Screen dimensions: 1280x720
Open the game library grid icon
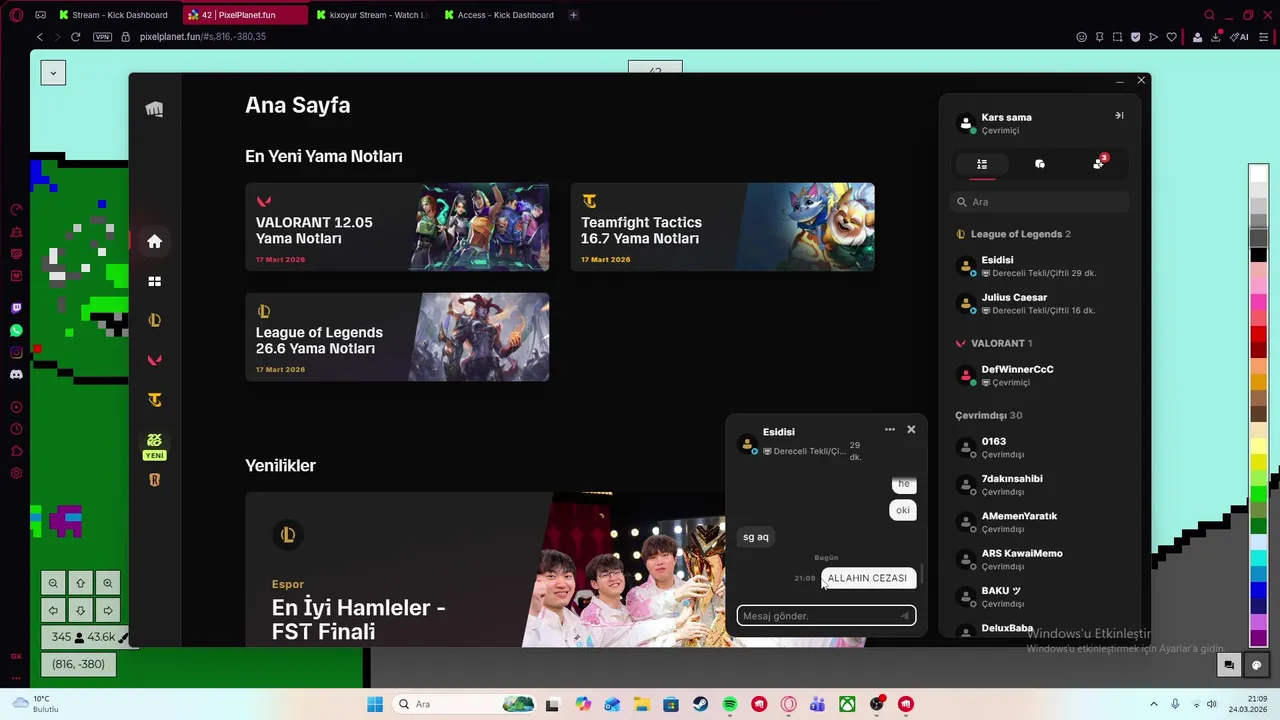[154, 281]
